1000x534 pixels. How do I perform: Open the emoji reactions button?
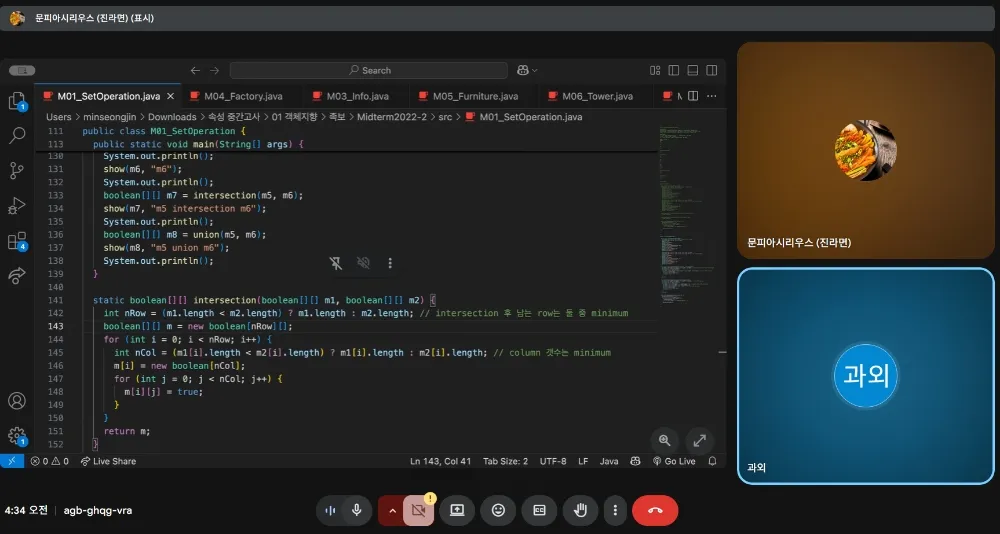[498, 510]
